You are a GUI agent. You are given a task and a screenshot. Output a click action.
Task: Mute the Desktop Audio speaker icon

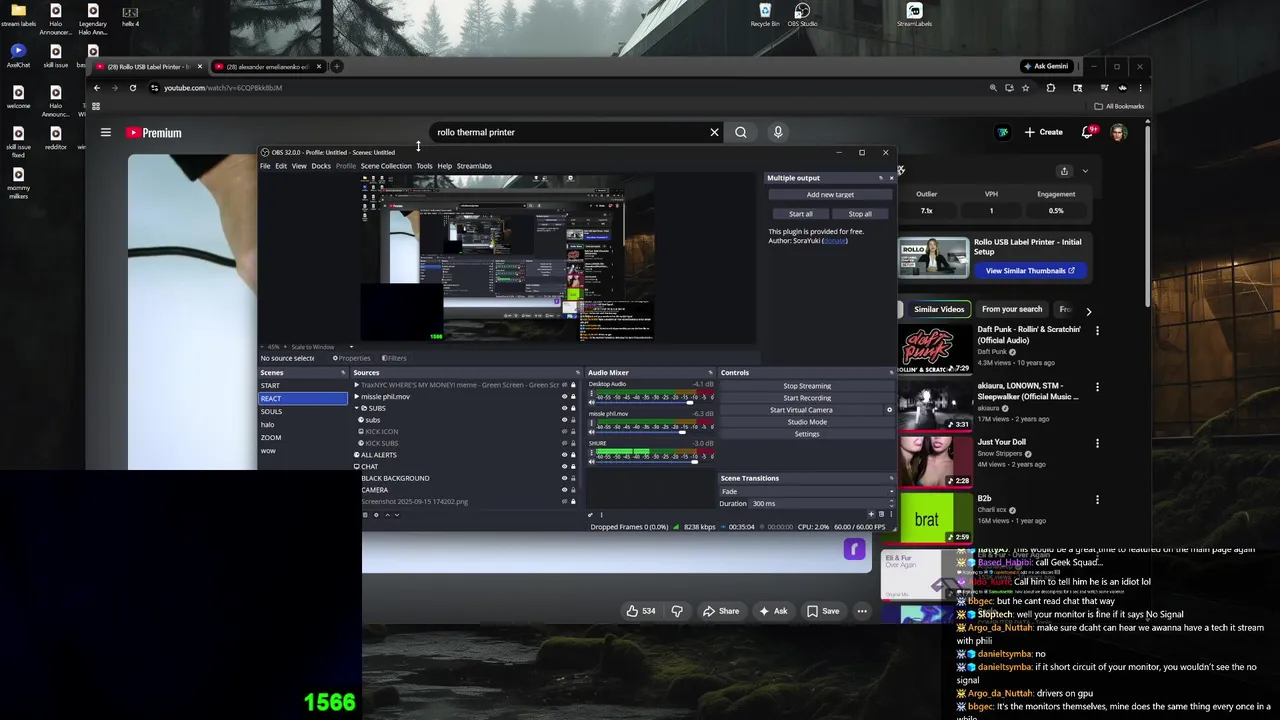(592, 402)
